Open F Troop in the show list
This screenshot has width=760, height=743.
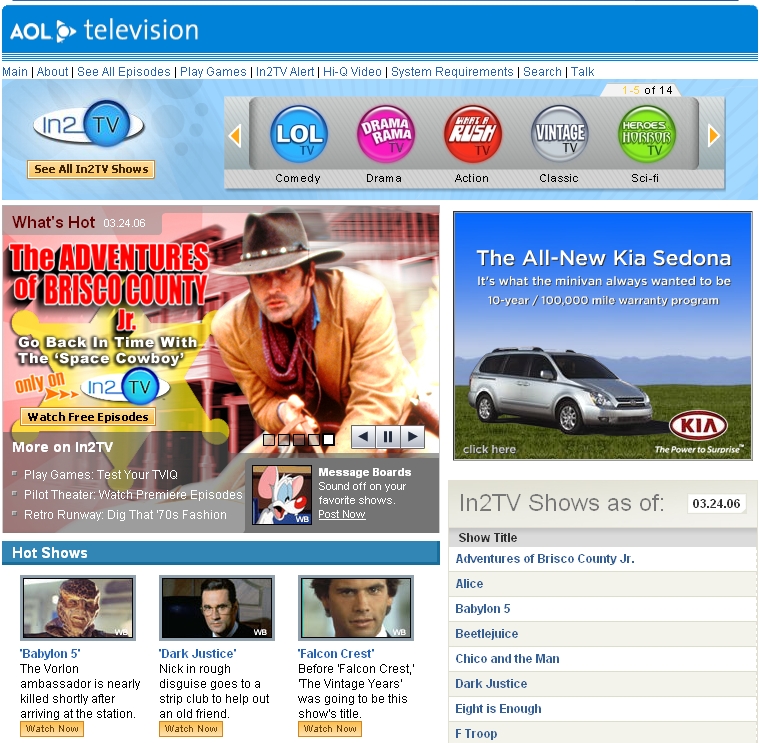coord(476,734)
